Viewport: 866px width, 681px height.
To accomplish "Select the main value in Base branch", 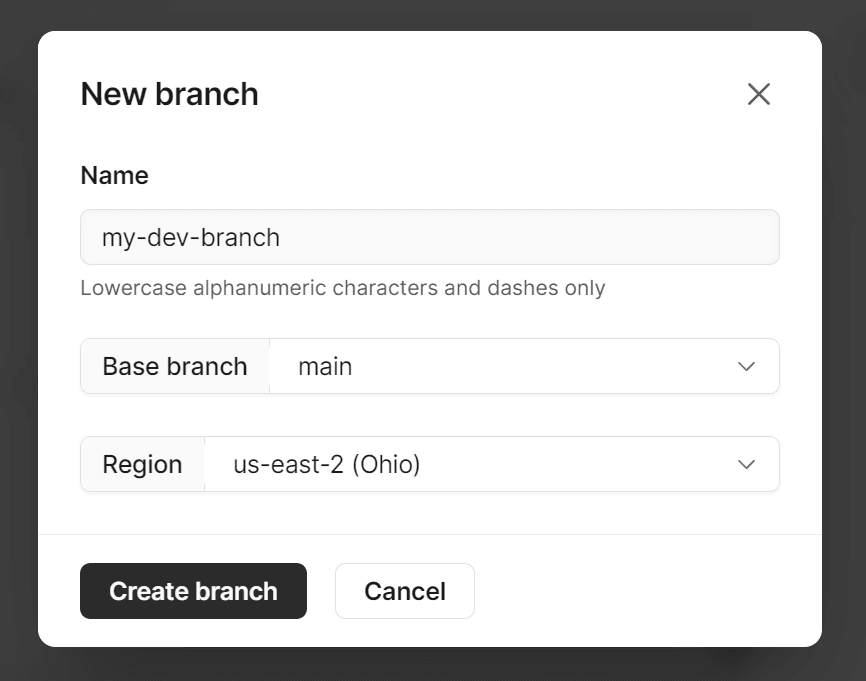I will (324, 366).
